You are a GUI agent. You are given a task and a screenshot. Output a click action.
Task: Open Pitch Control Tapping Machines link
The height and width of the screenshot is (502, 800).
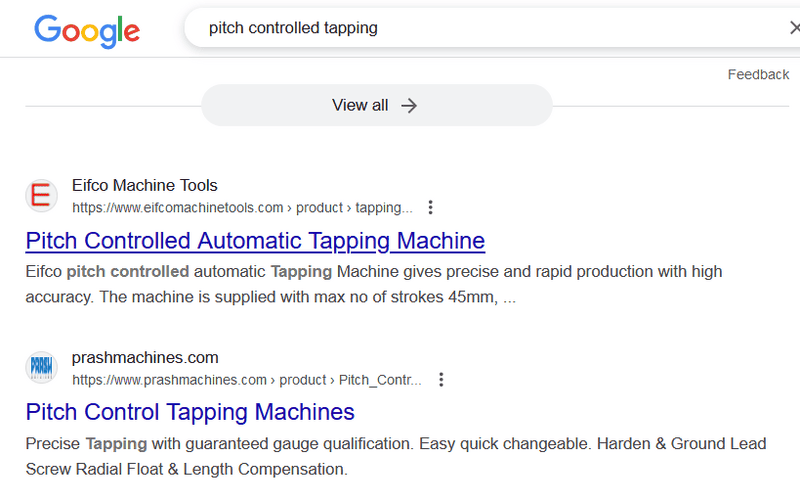click(190, 412)
